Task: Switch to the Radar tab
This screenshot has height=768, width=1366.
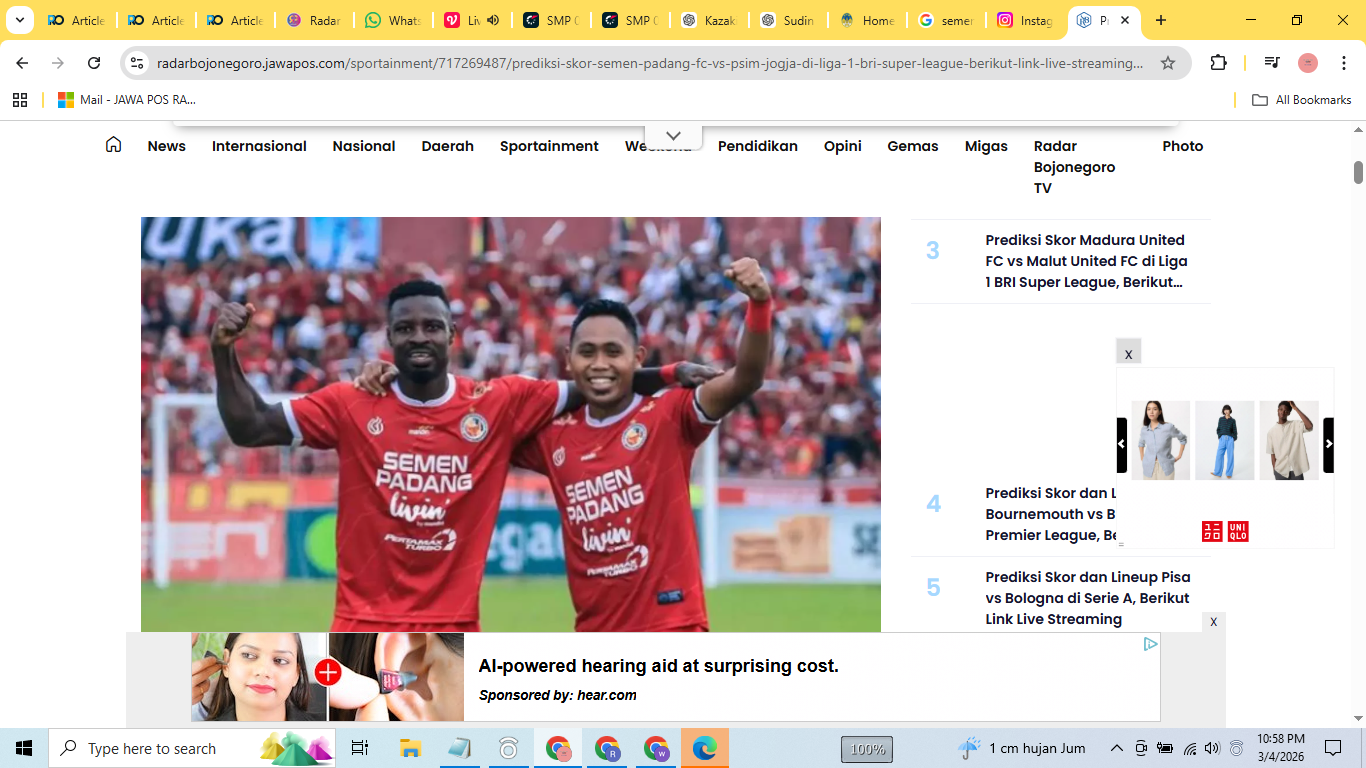Action: [314, 20]
